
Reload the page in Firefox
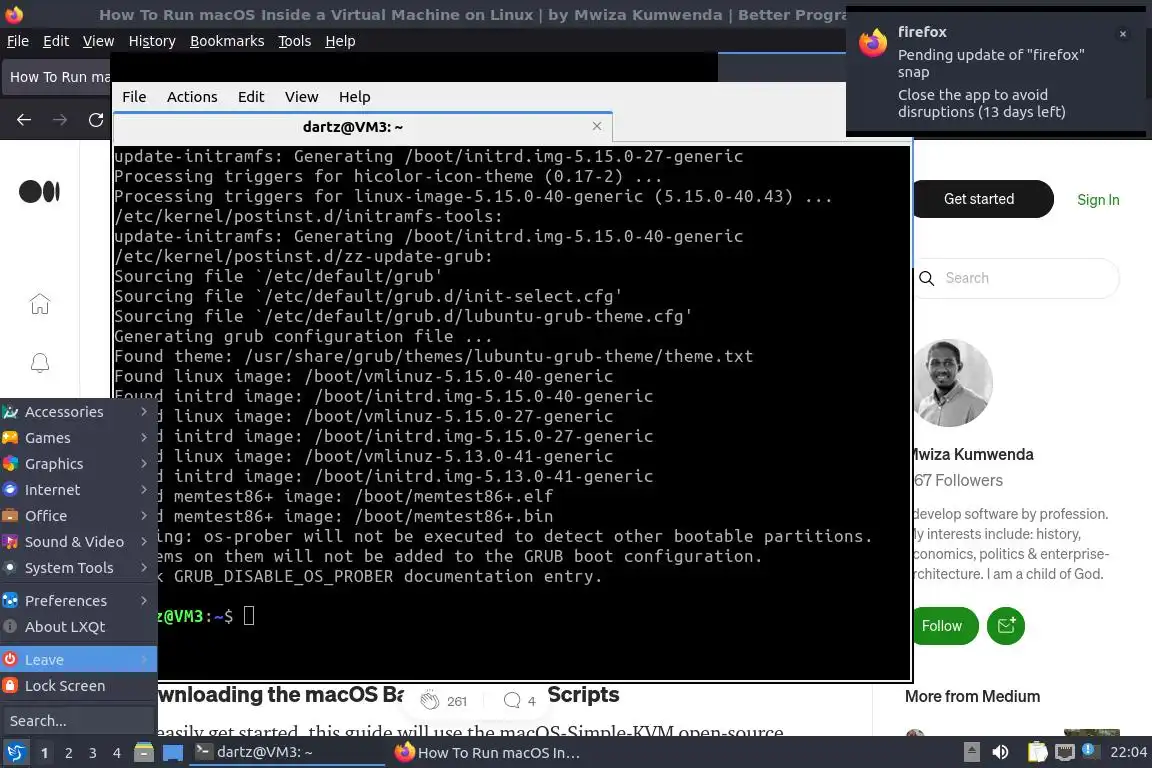point(96,120)
